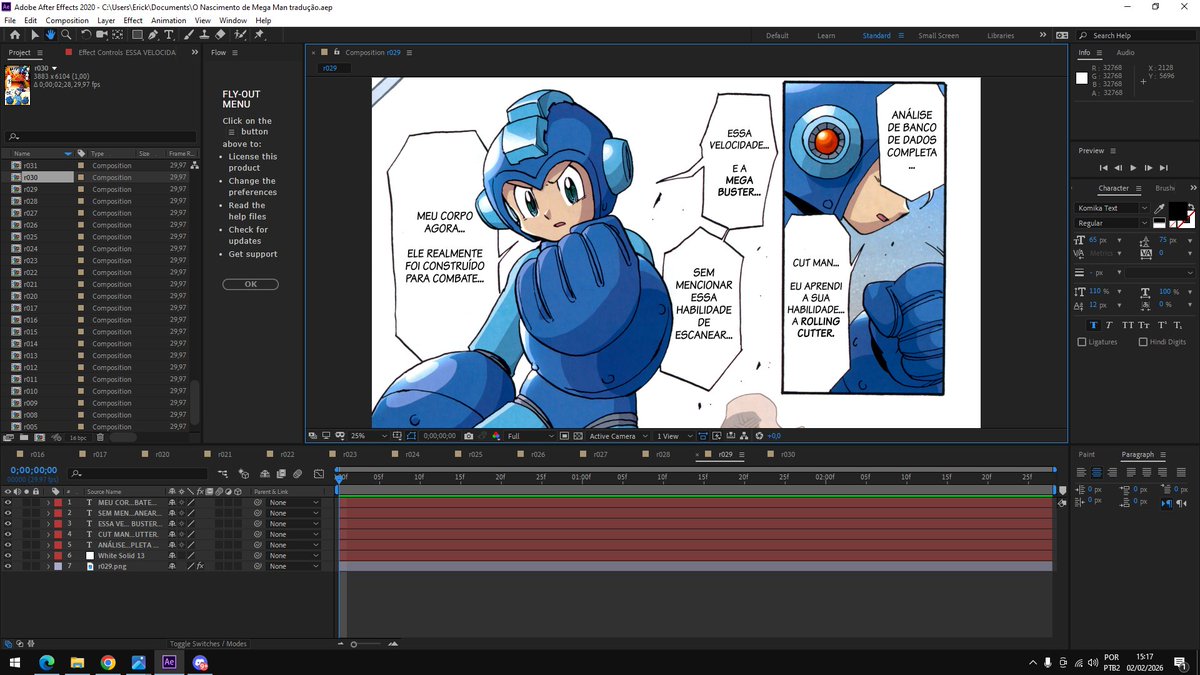Click the eyedropper in Character panel
Viewport: 1200px width, 675px height.
click(1159, 209)
